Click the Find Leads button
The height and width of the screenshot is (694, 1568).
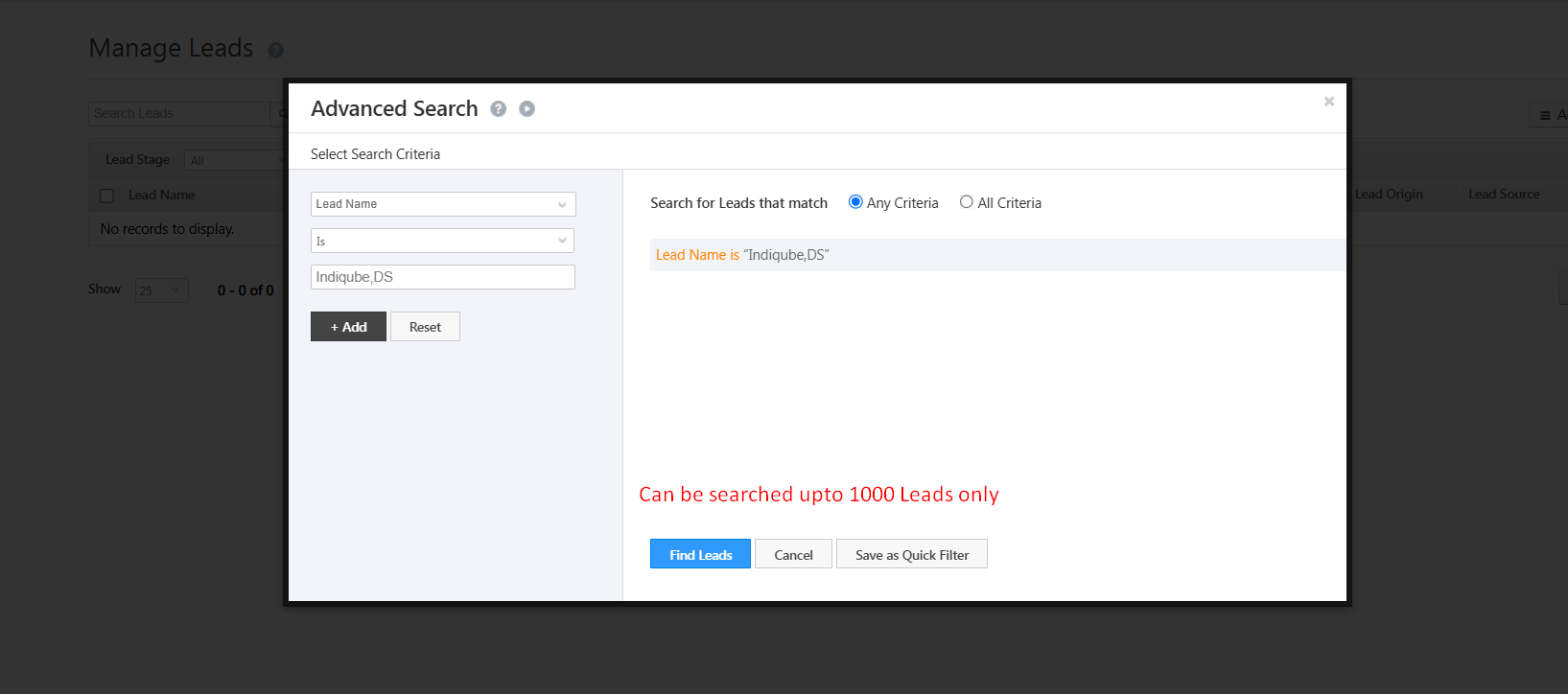[700, 554]
